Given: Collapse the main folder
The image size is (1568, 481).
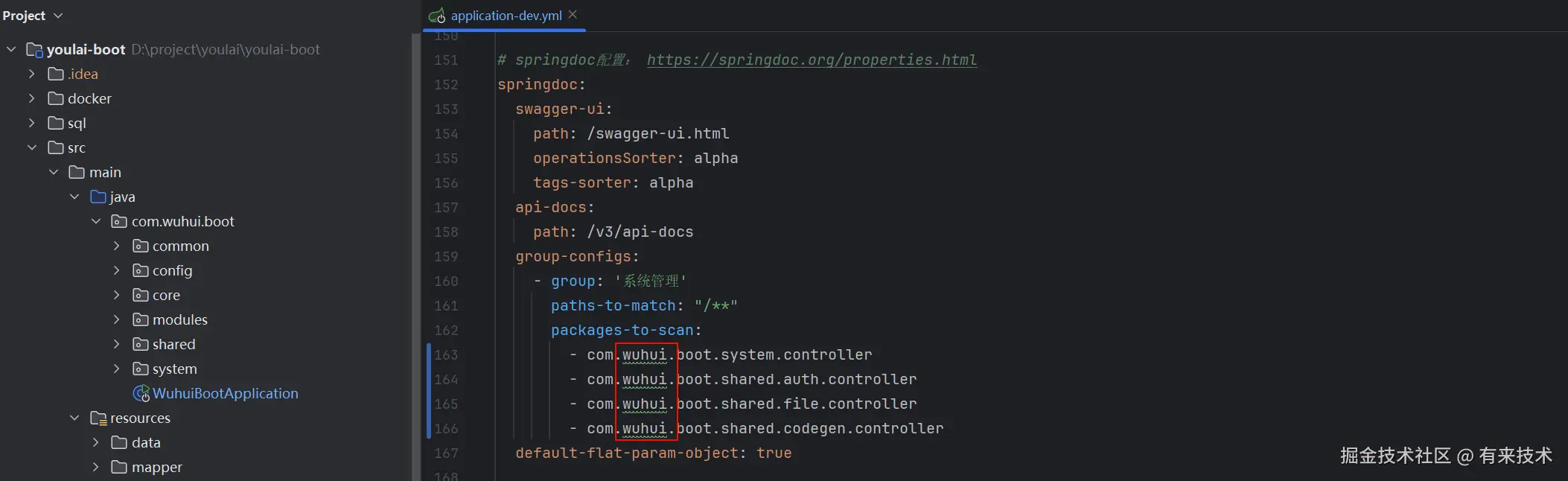Looking at the screenshot, I should [54, 172].
